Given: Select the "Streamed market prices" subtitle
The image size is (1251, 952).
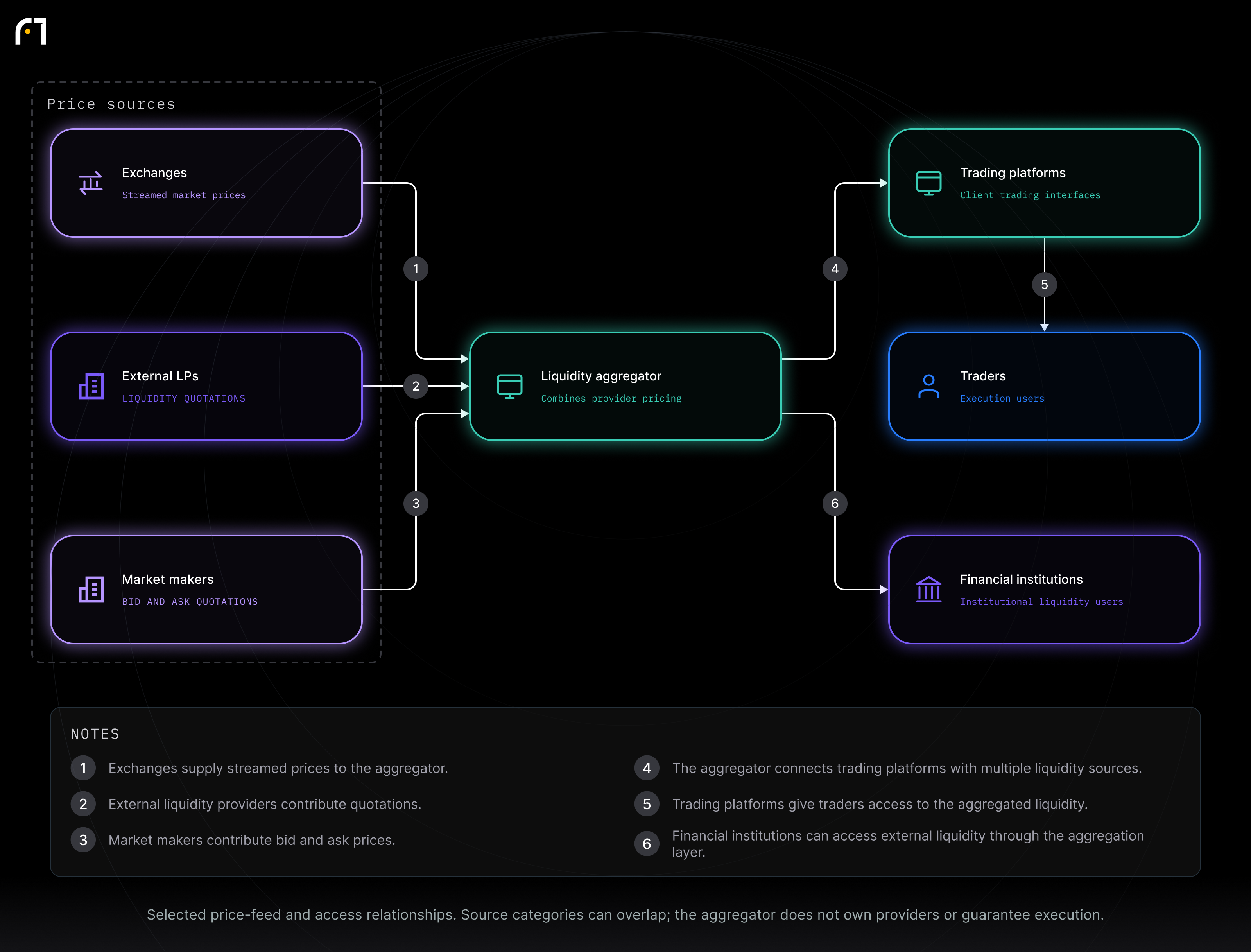Looking at the screenshot, I should click(184, 195).
